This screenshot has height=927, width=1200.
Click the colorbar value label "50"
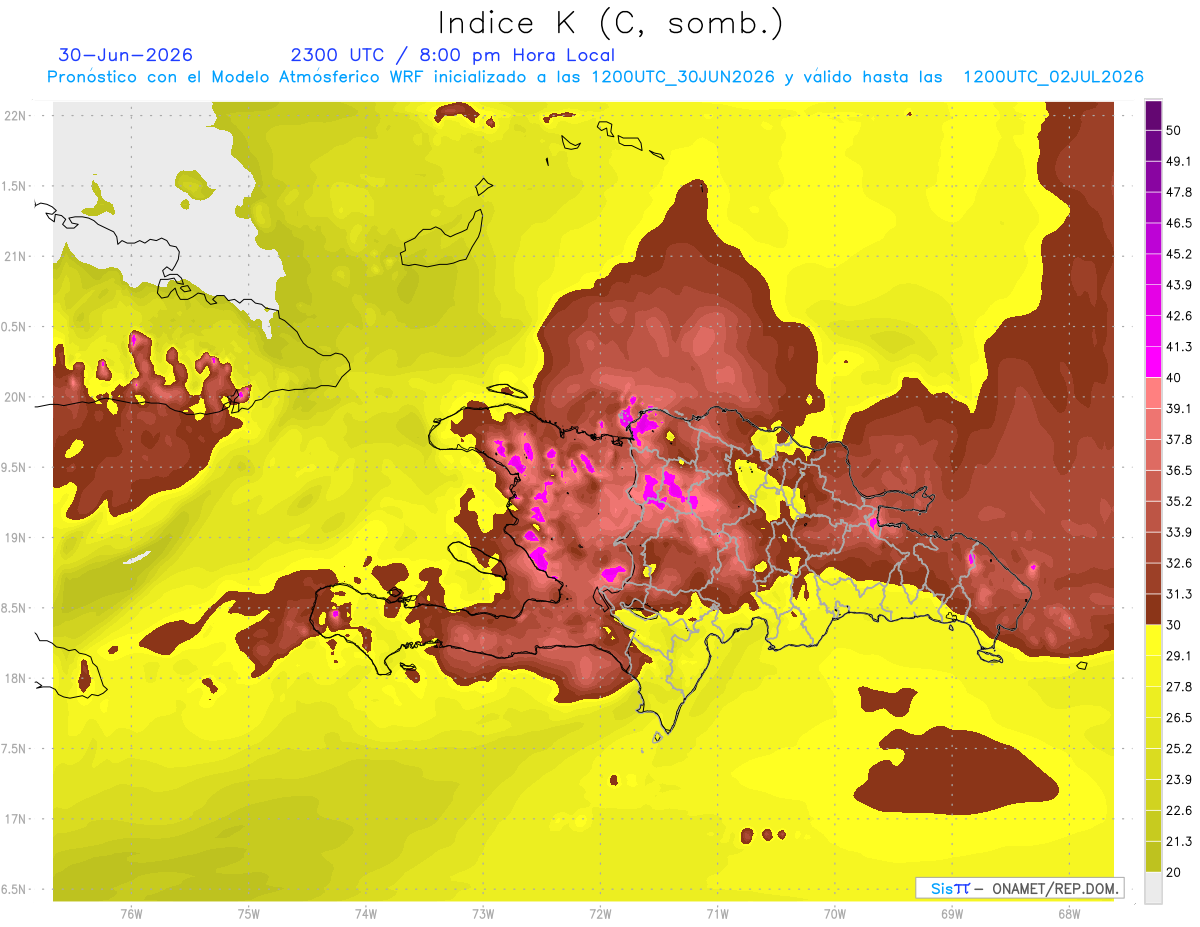click(1175, 130)
